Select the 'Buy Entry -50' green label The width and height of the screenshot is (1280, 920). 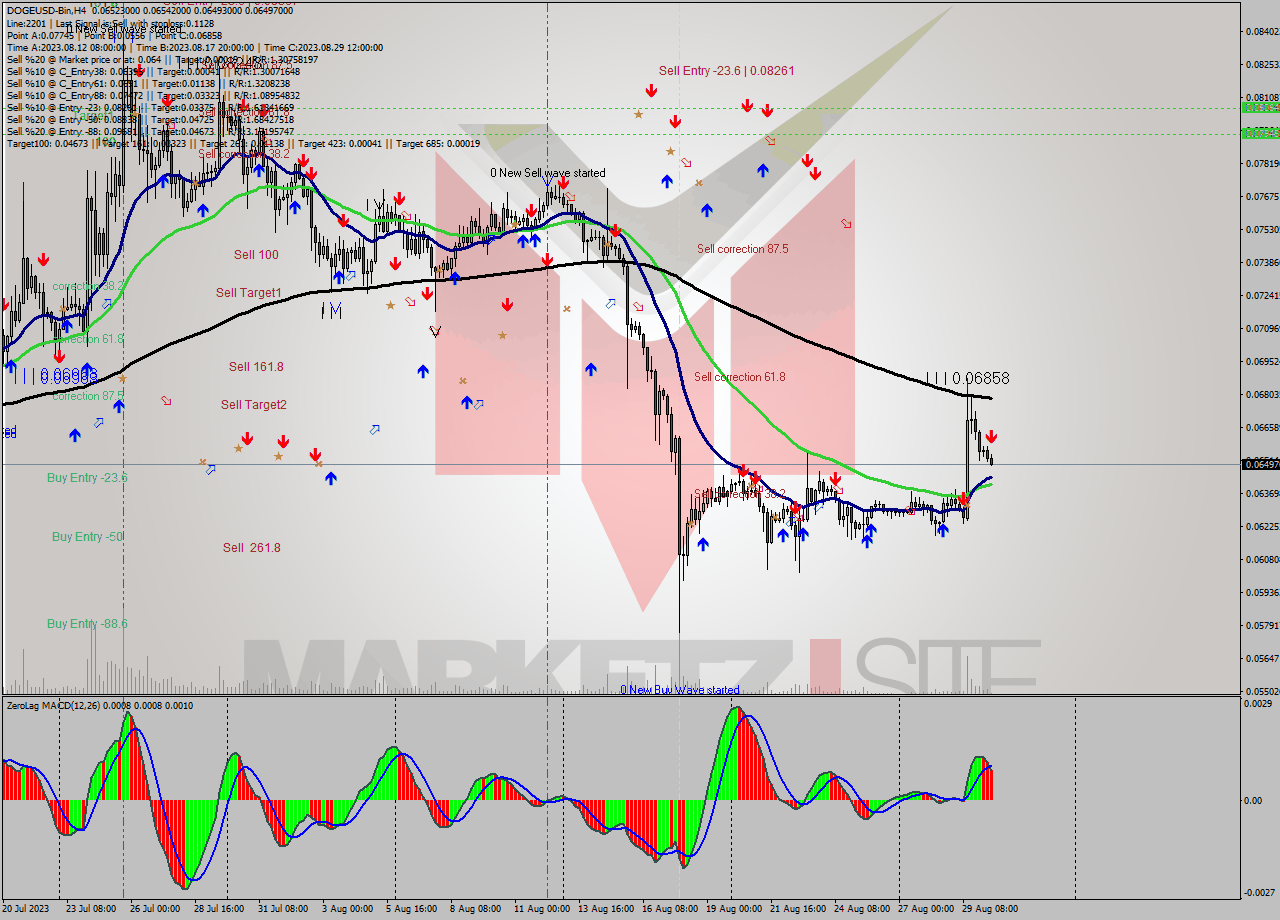88,537
